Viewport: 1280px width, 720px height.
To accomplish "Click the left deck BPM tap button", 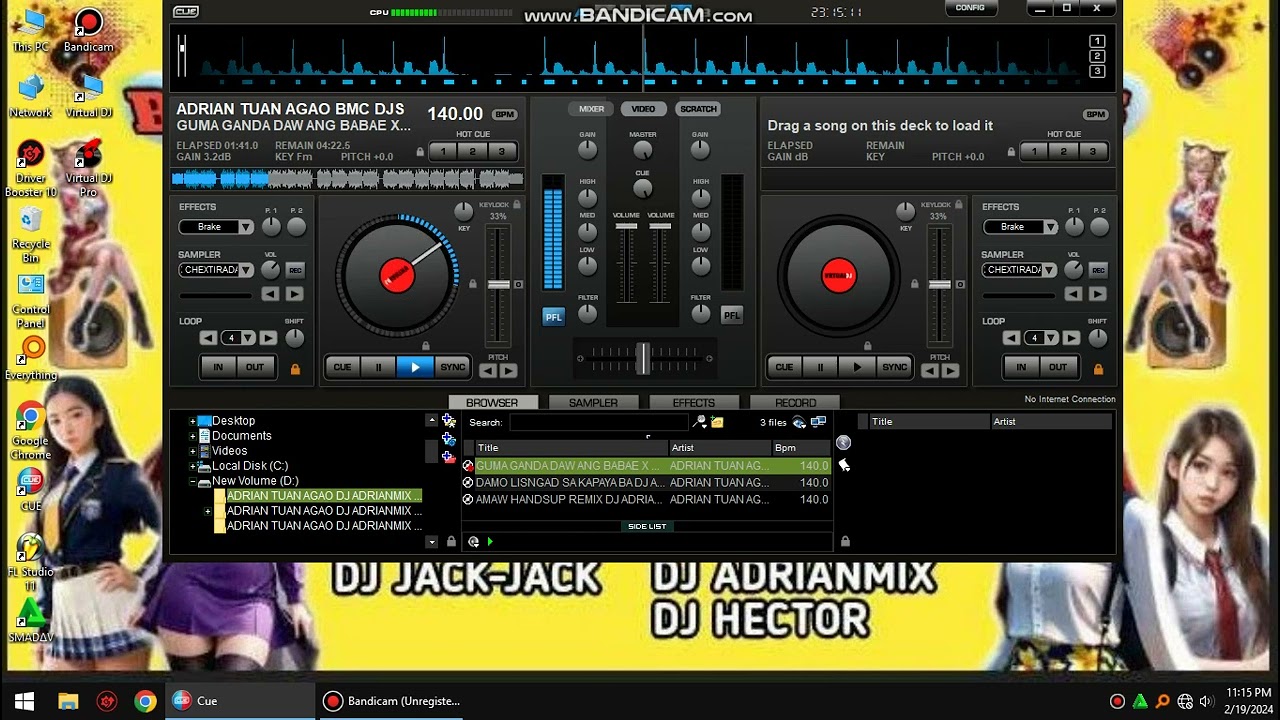I will pos(505,115).
